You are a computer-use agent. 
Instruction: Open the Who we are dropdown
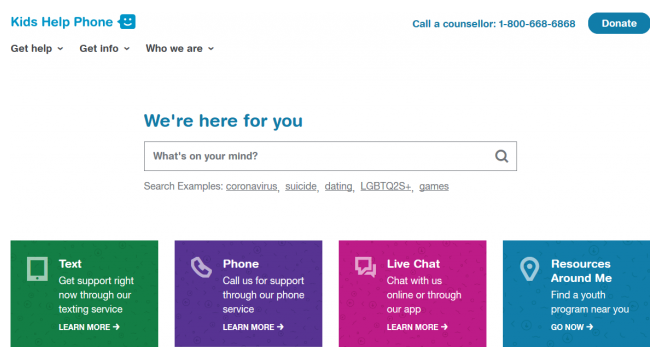coord(180,49)
